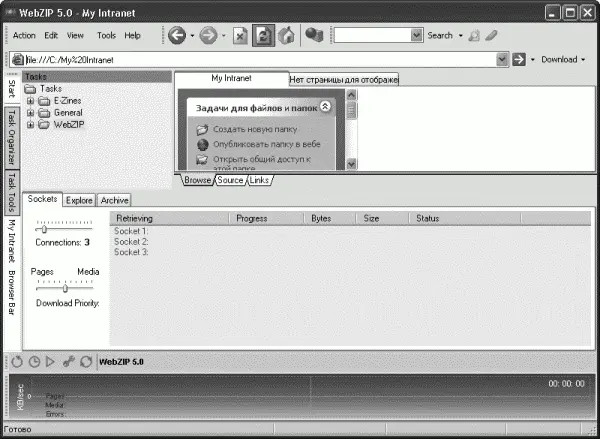
Task: Click the Back navigation arrow button
Action: [x=175, y=36]
